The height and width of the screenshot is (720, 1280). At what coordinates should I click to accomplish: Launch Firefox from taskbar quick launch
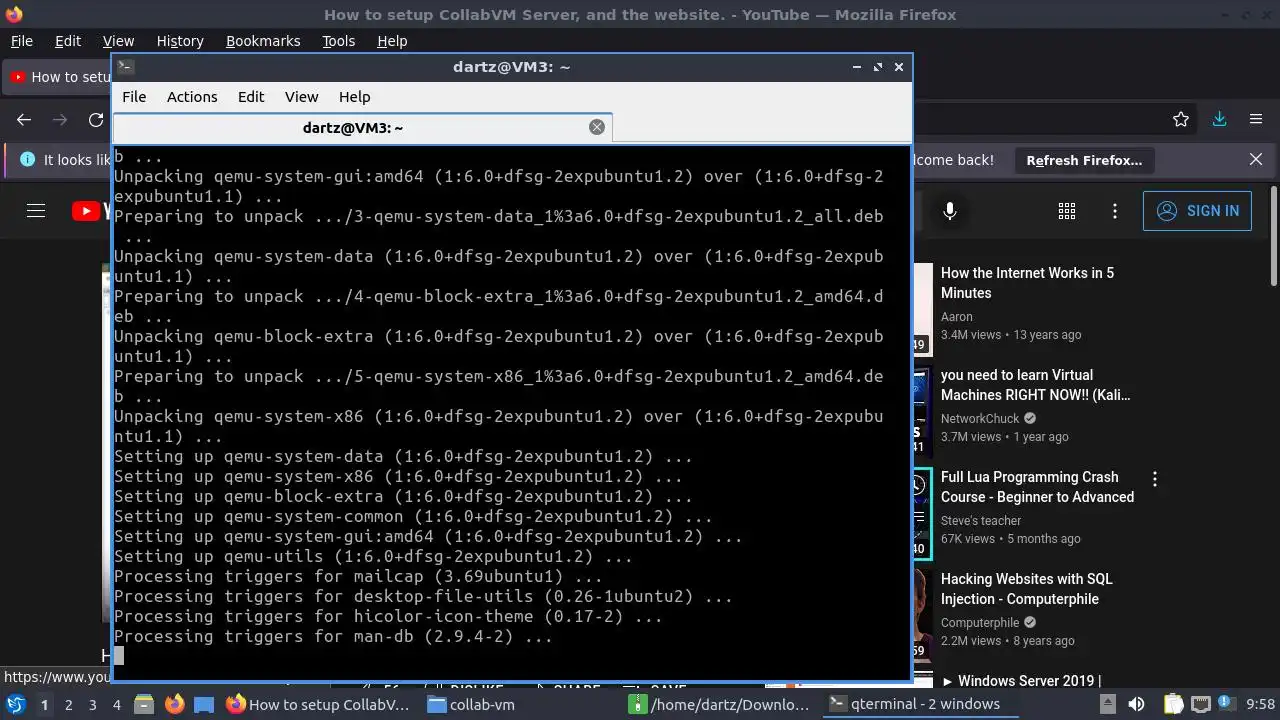click(174, 704)
